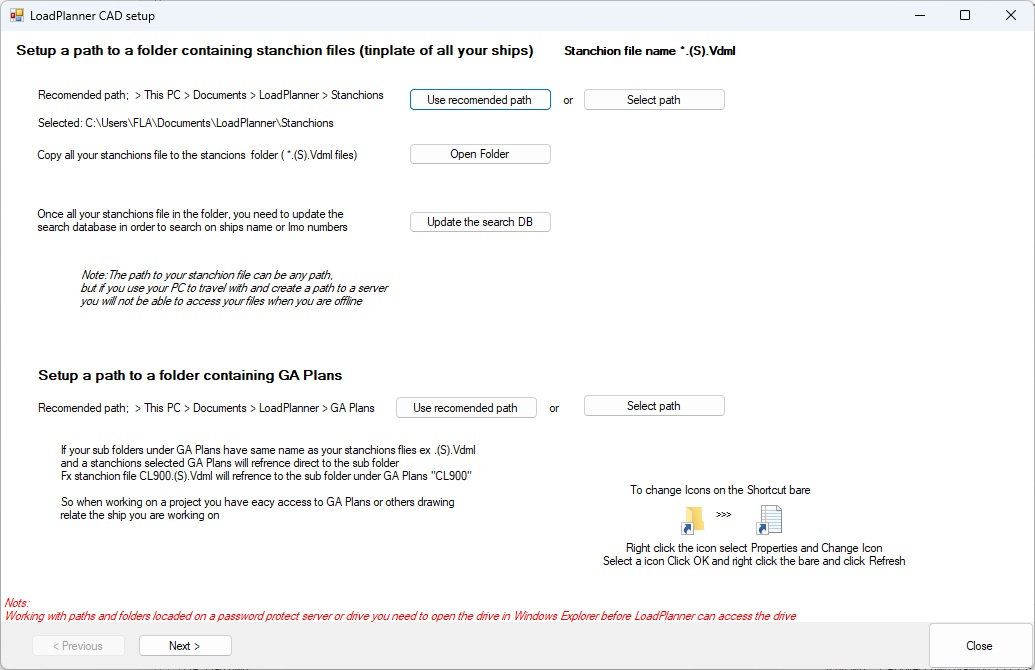Minimize the LoadPlanner CAD setup window

(x=920, y=15)
